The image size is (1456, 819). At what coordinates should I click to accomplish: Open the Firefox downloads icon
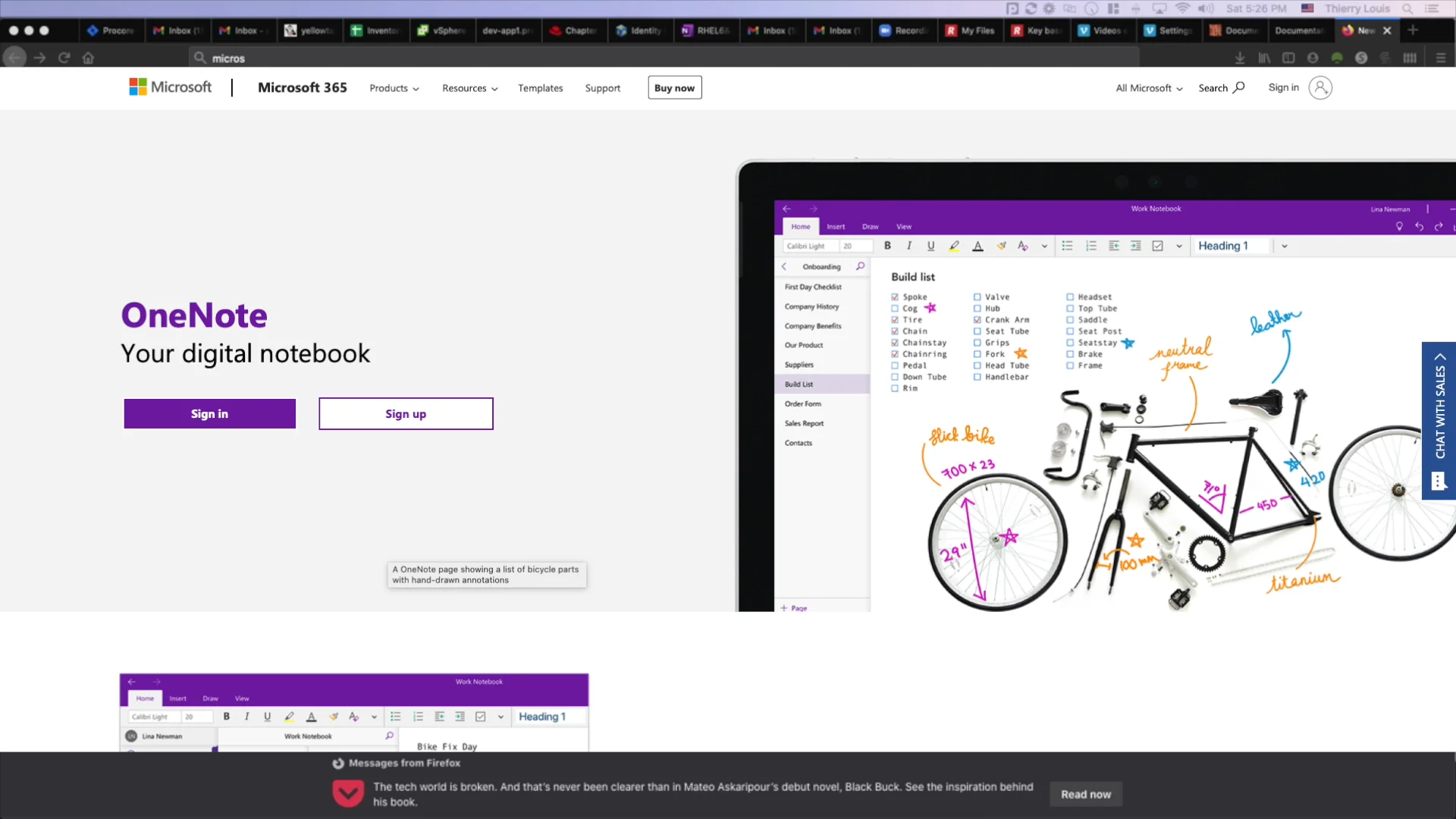coord(1240,58)
